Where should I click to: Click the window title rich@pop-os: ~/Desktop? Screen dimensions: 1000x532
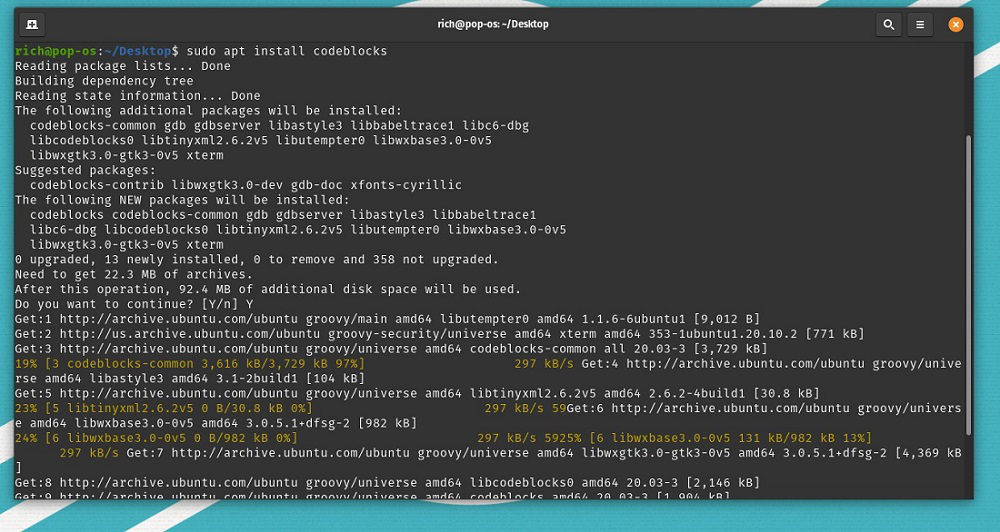(x=493, y=24)
